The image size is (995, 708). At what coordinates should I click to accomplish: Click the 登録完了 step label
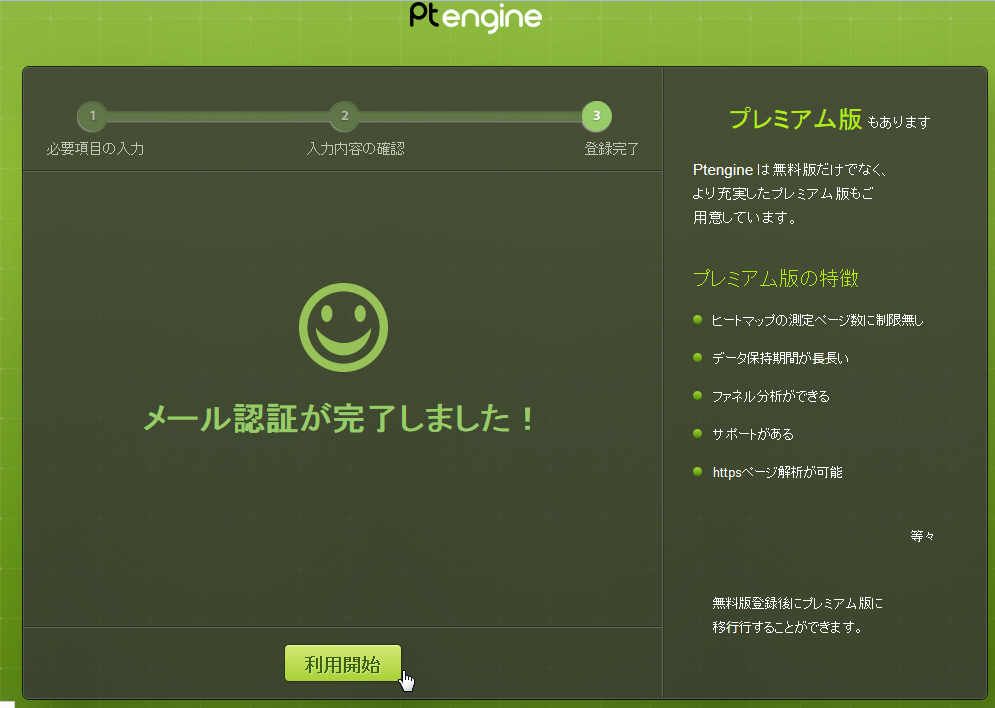(612, 149)
